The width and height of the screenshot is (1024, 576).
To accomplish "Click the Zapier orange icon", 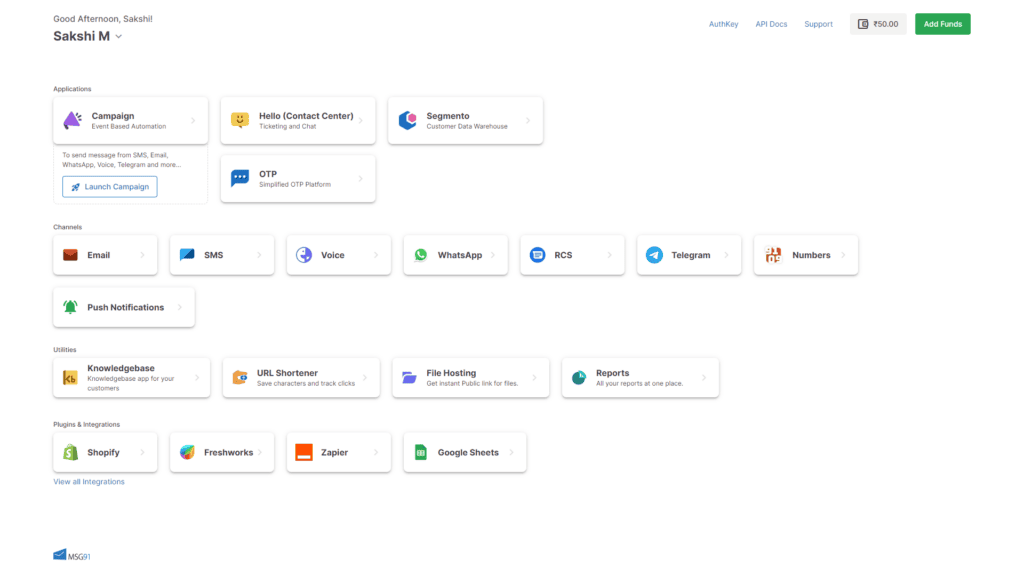I will point(304,452).
